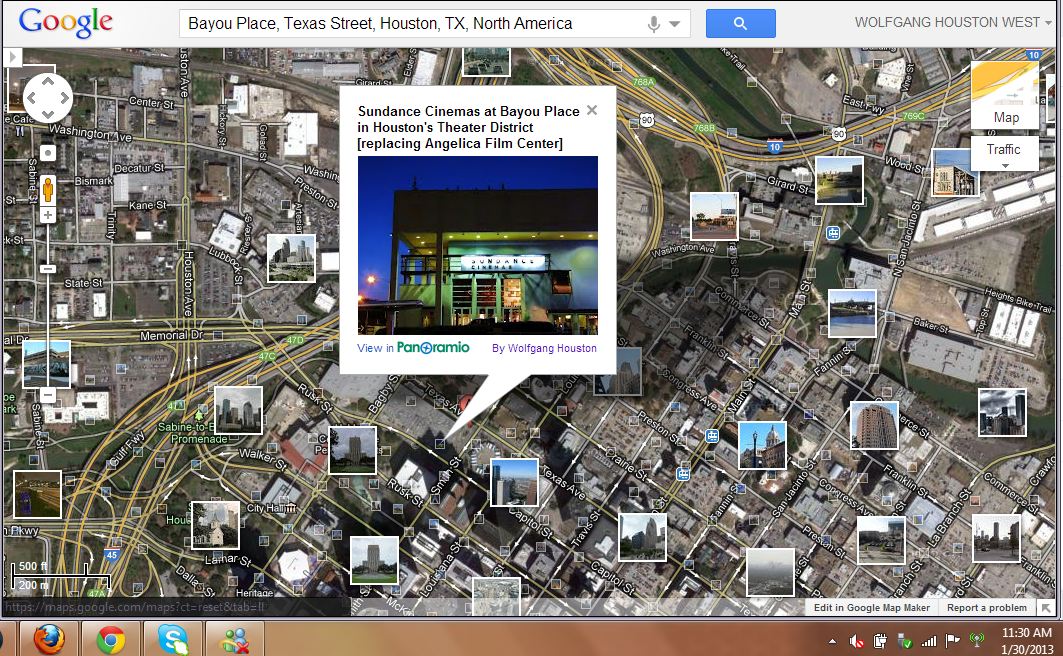Viewport: 1063px width, 656px height.
Task: Click the Memorial Dr road label
Action: pyautogui.click(x=172, y=335)
